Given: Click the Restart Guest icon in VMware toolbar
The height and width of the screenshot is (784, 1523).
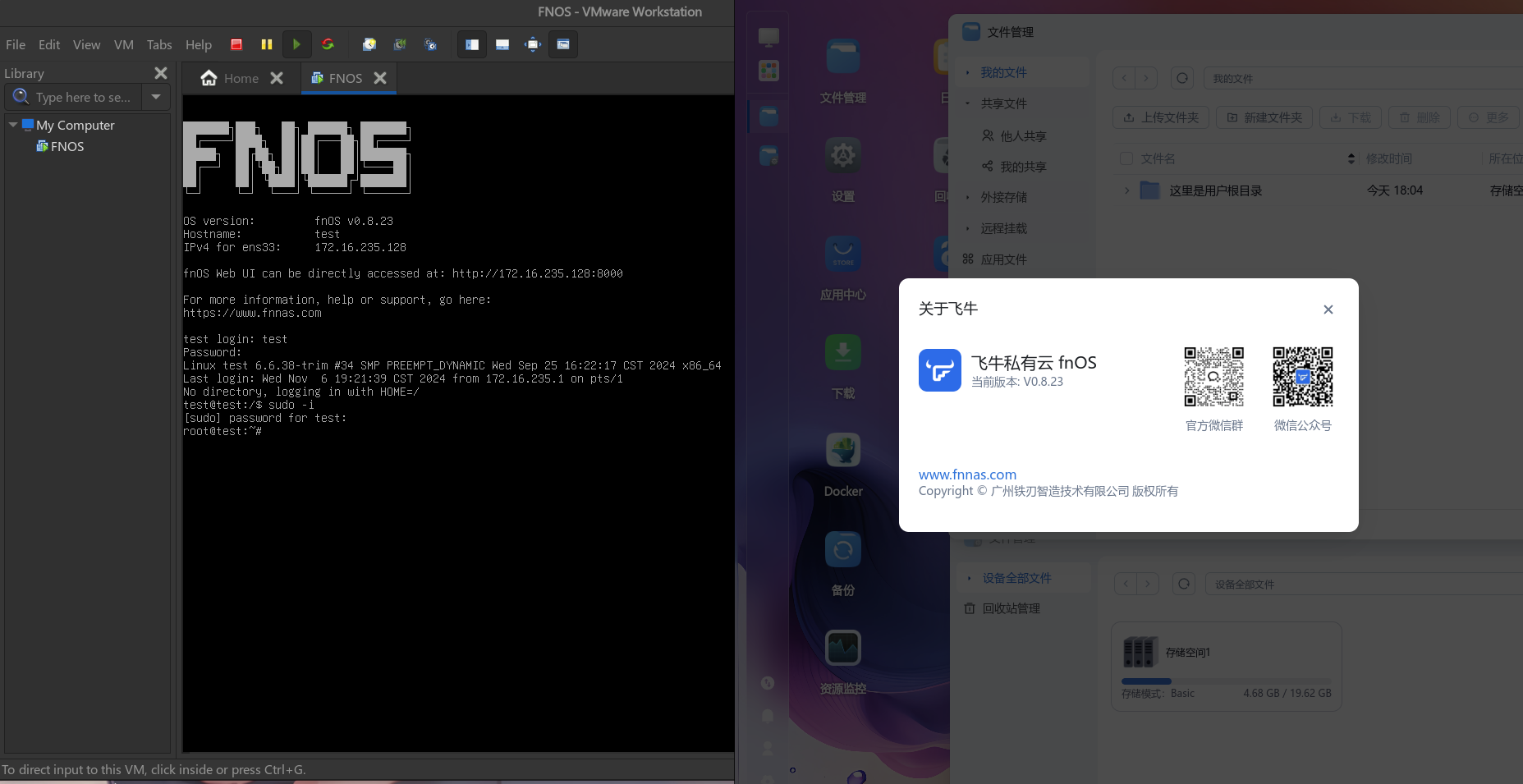Looking at the screenshot, I should click(x=328, y=44).
